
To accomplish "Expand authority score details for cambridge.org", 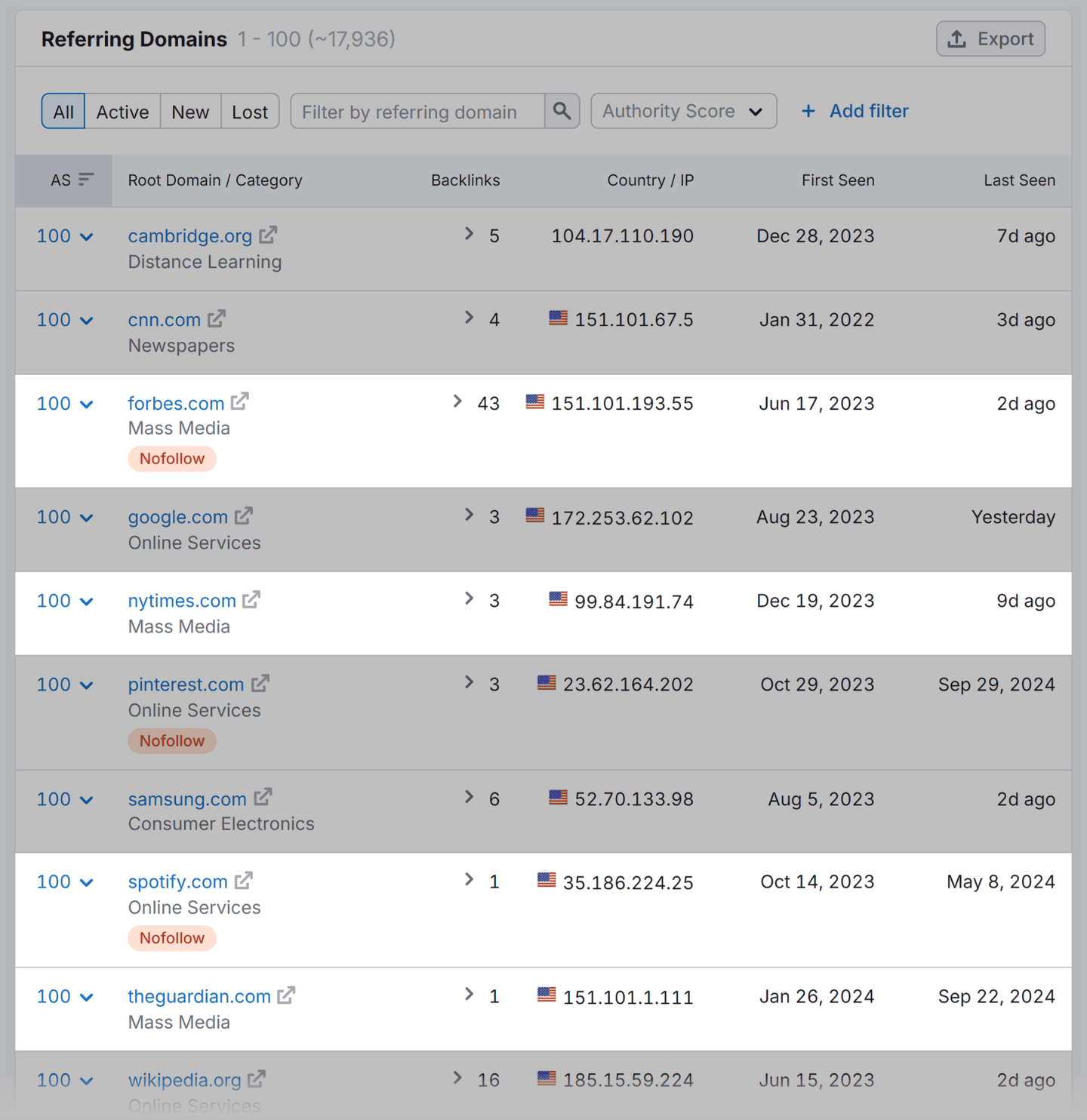I will point(87,237).
